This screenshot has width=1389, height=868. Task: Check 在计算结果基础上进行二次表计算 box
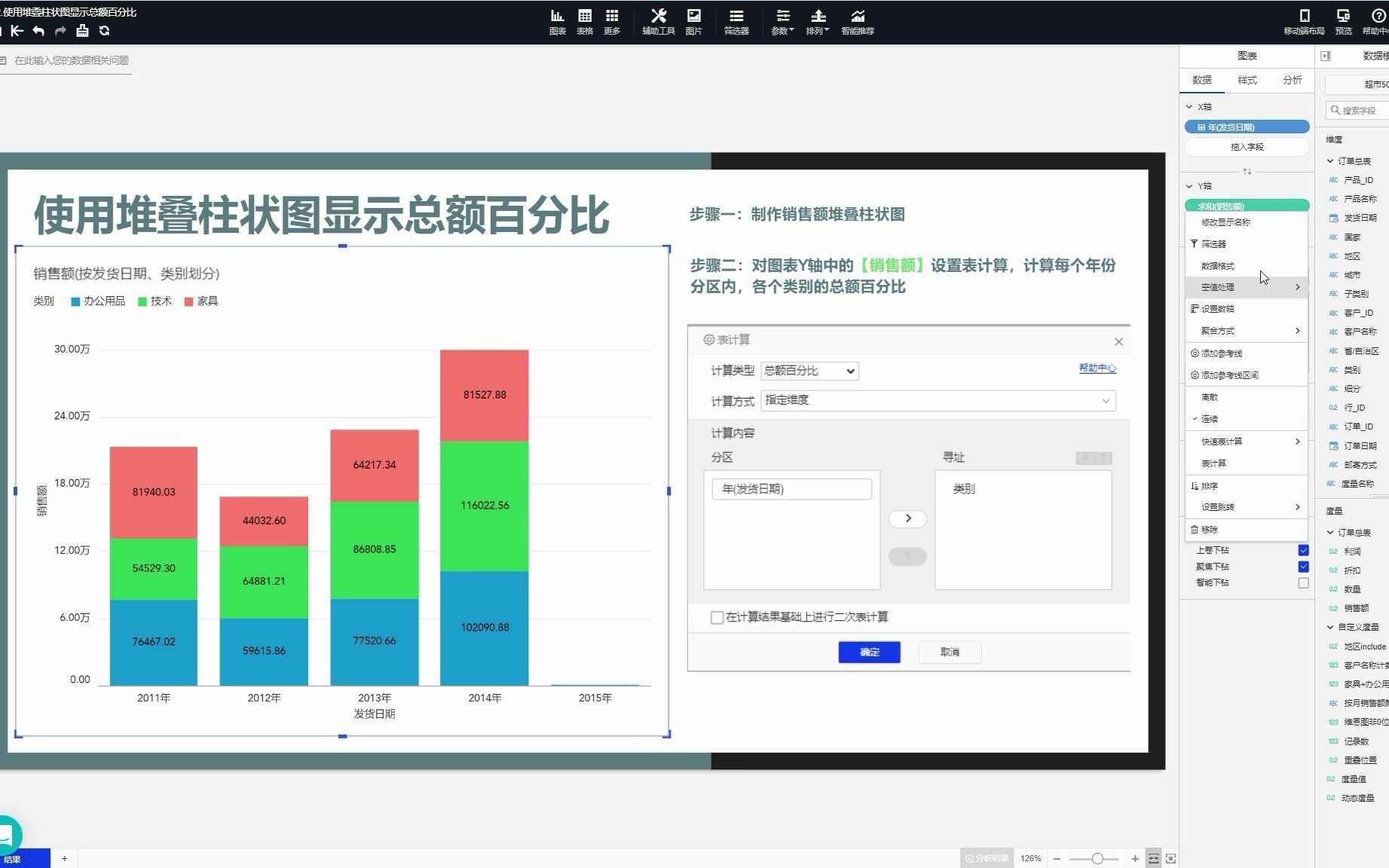coord(717,618)
